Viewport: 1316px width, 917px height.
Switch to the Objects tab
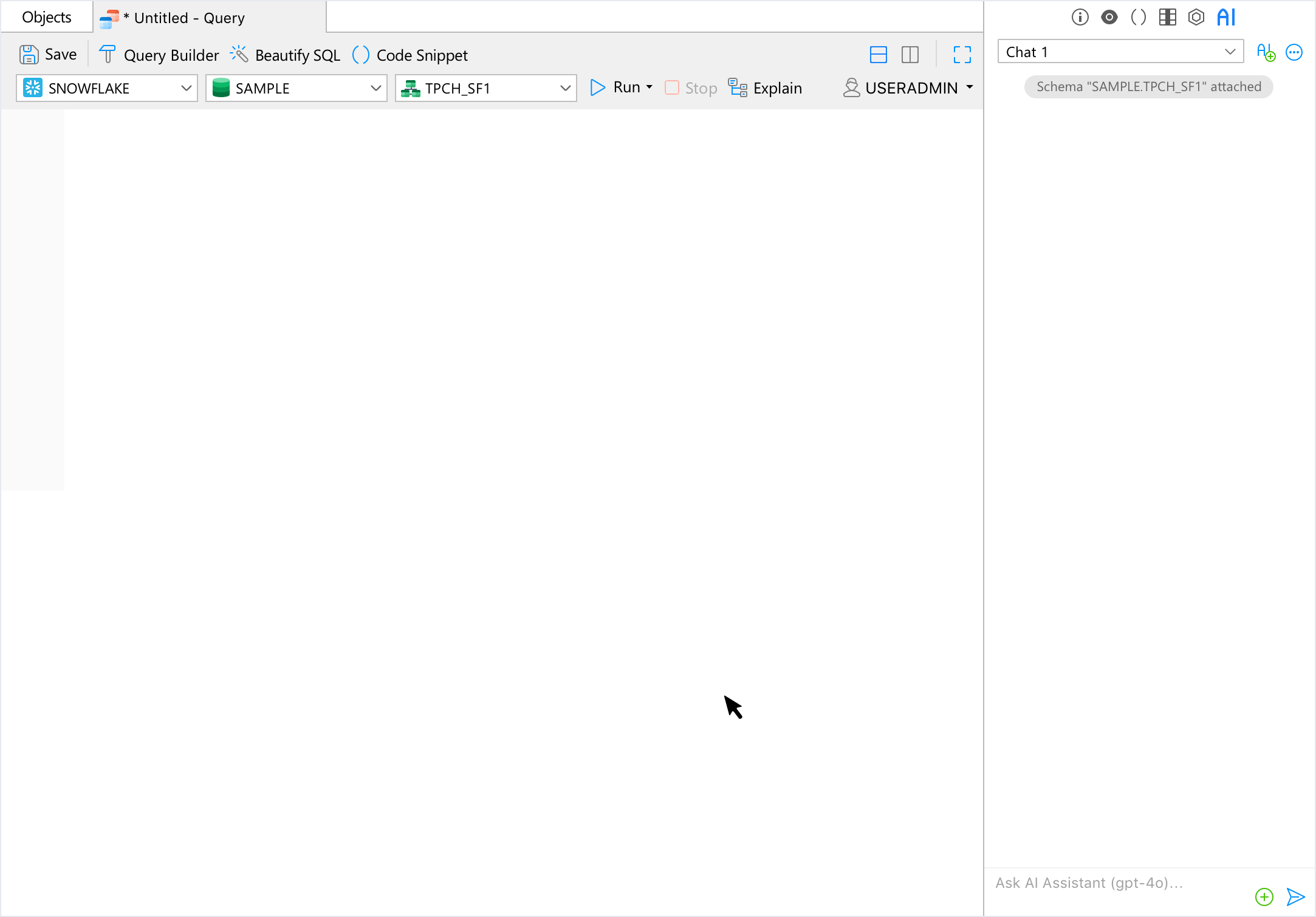[47, 17]
